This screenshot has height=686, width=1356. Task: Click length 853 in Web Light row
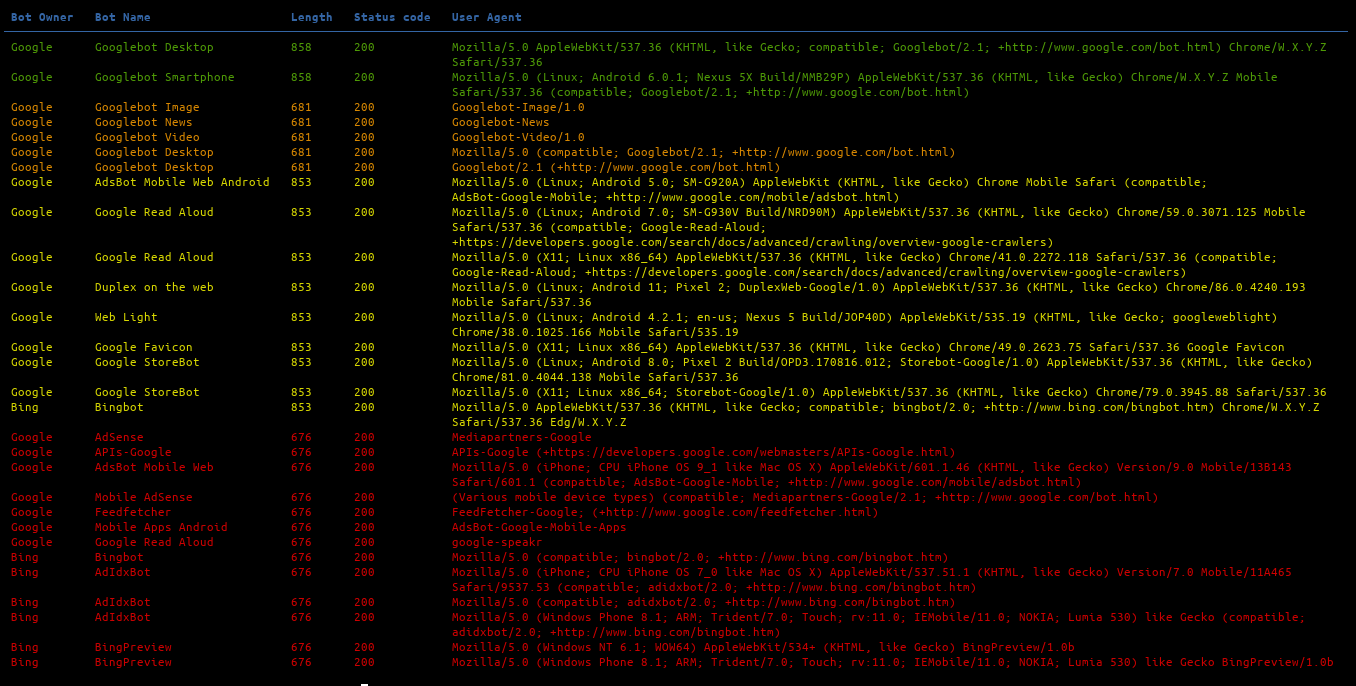(x=301, y=317)
